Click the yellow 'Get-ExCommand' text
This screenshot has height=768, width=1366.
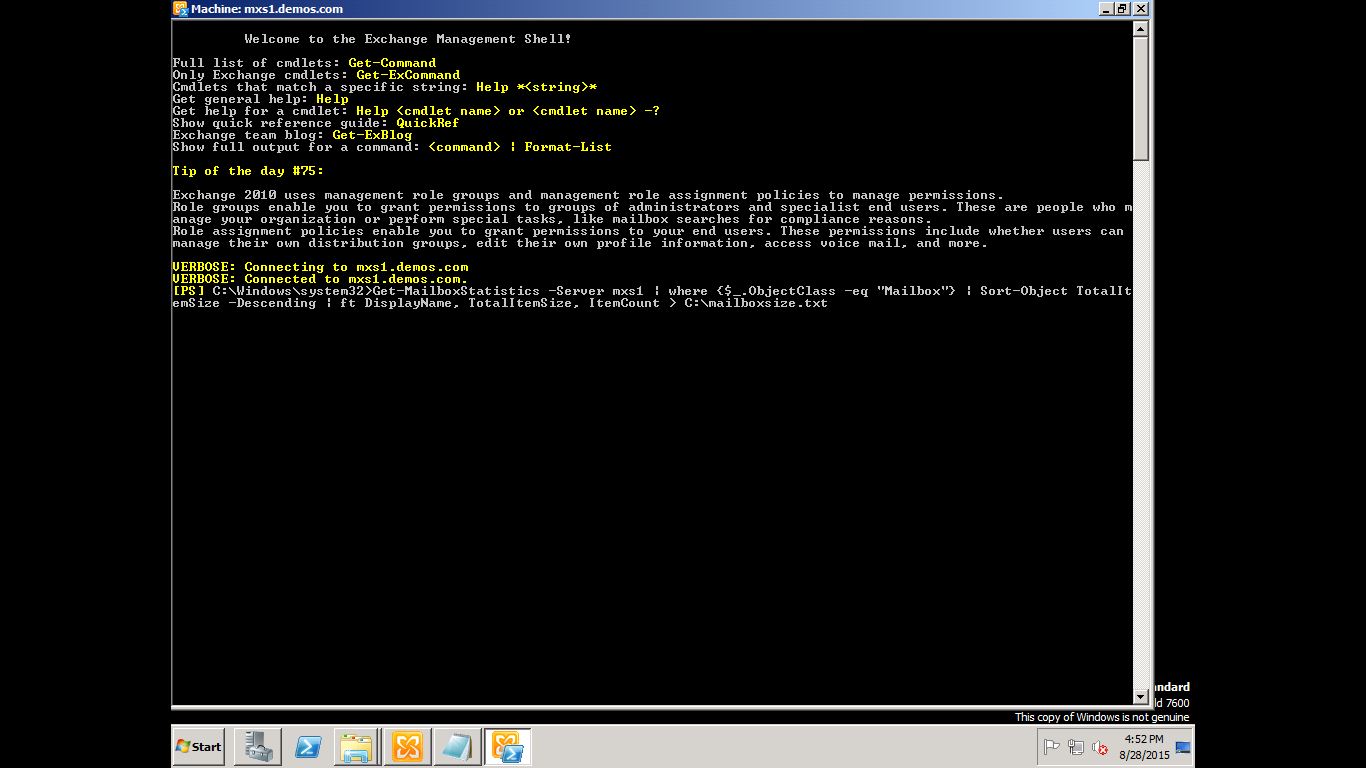(x=408, y=75)
